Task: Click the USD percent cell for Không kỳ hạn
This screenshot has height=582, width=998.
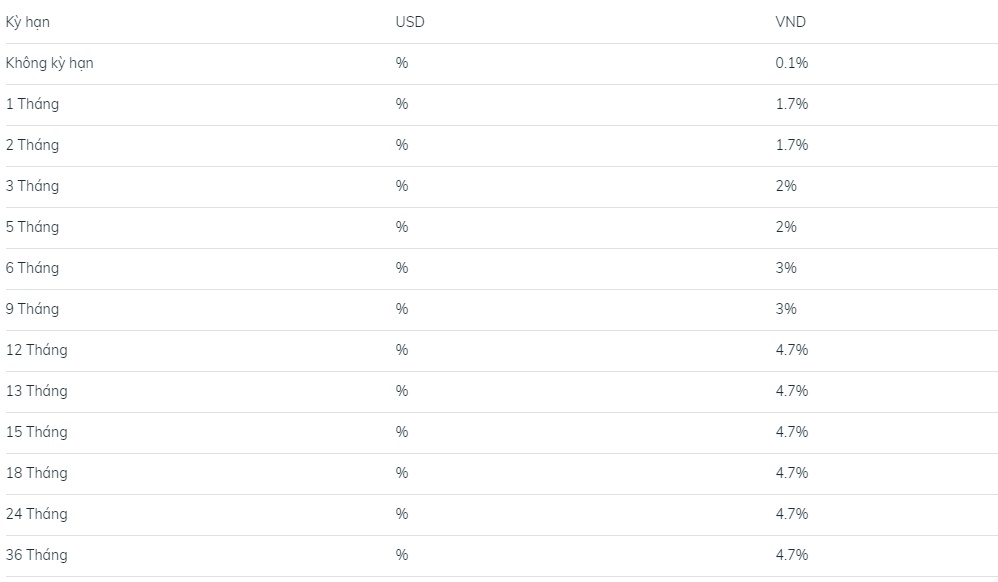Action: click(x=402, y=63)
